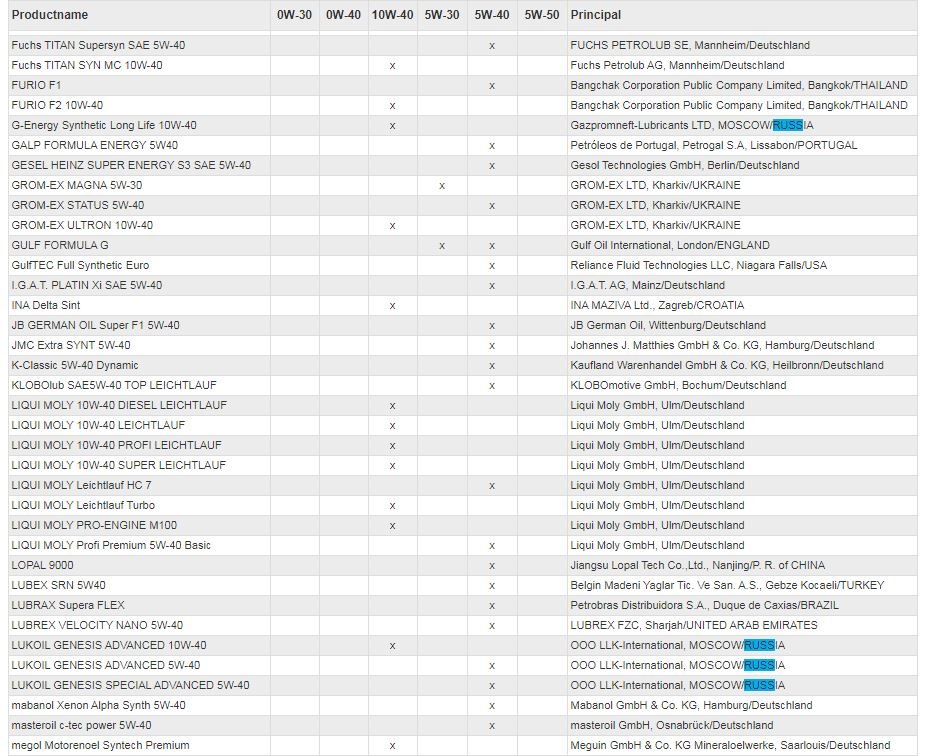Select JMC Extra SYNT 5W-40 product
Image resolution: width=925 pixels, height=756 pixels.
[x=71, y=346]
